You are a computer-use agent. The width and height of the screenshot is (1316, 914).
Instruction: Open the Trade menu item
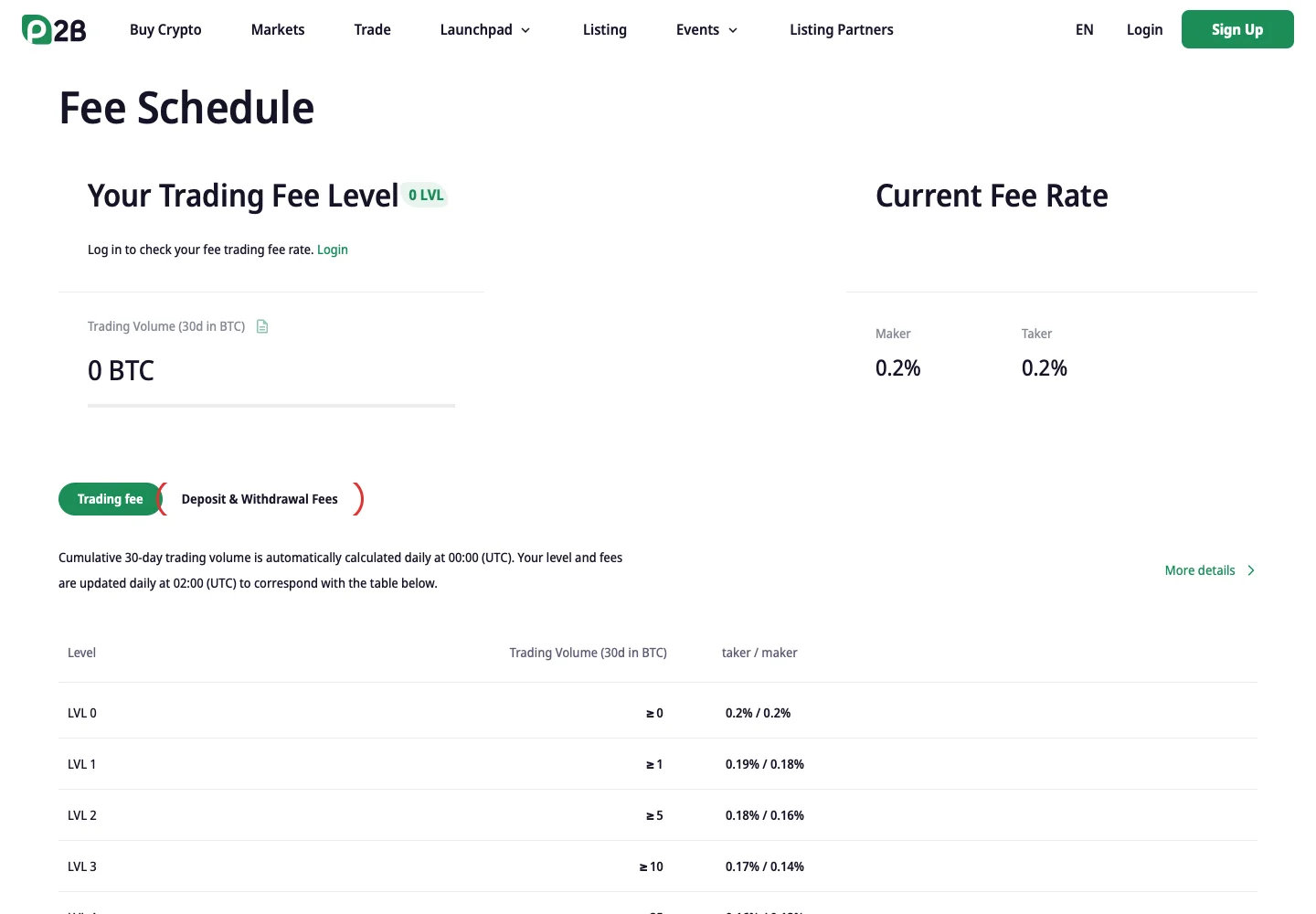click(x=372, y=29)
